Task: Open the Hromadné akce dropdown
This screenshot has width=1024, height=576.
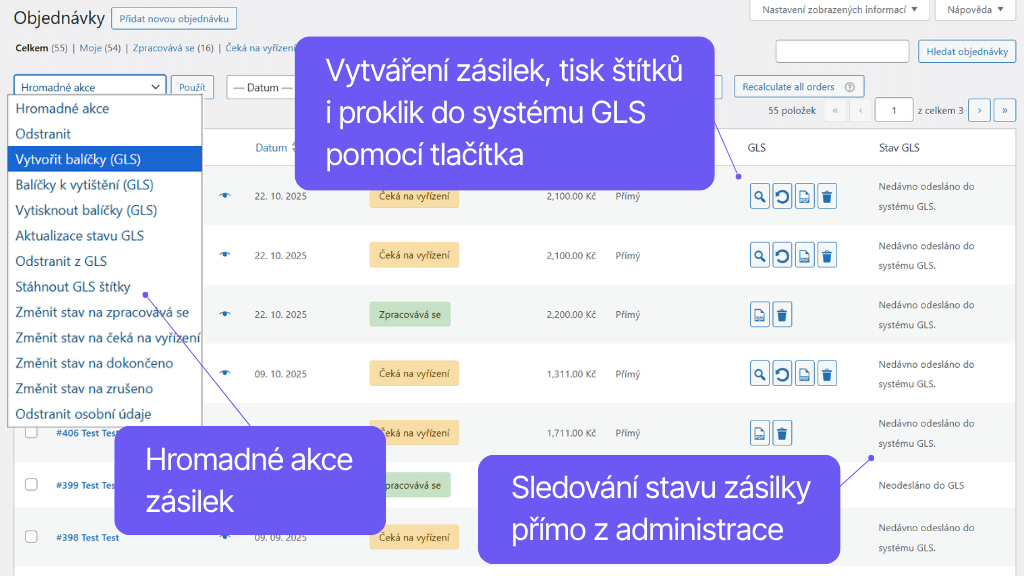Action: 90,87
